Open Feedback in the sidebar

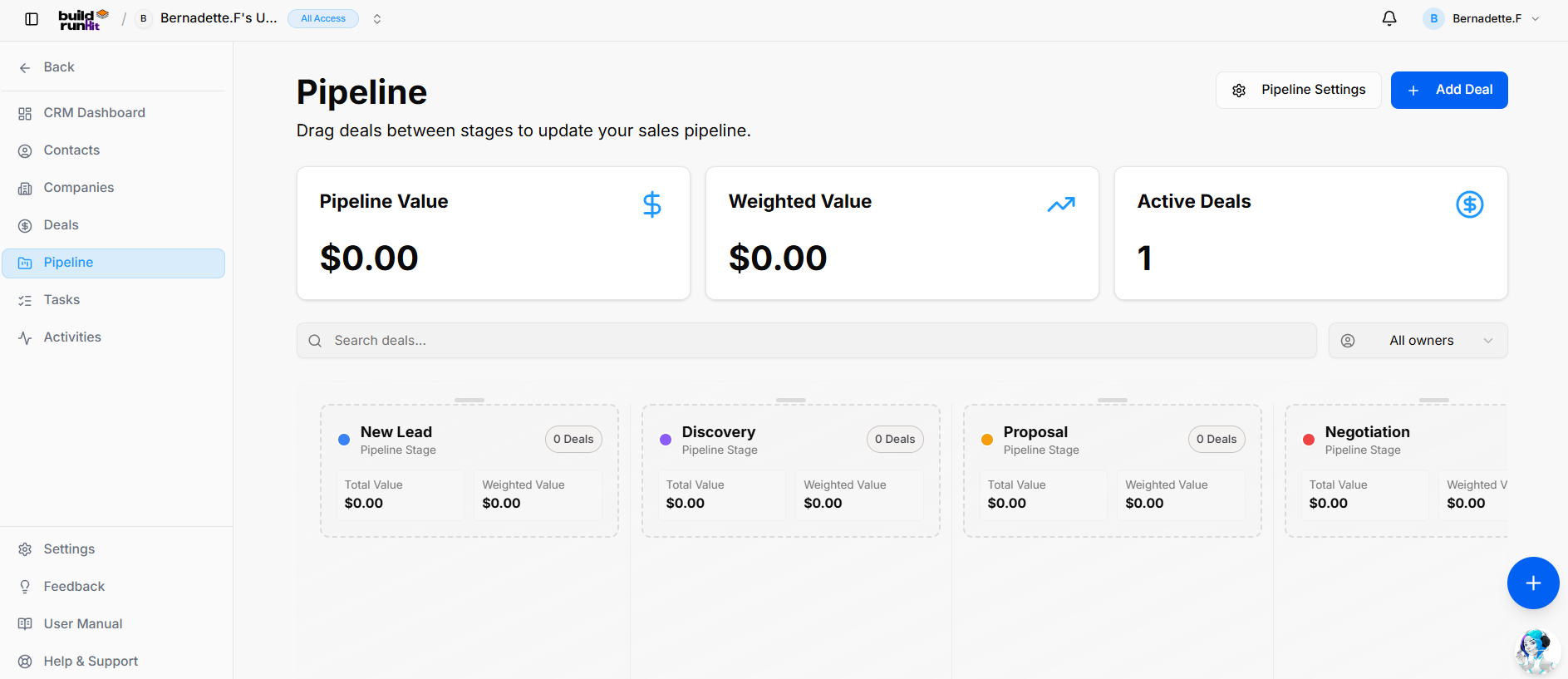(x=113, y=587)
